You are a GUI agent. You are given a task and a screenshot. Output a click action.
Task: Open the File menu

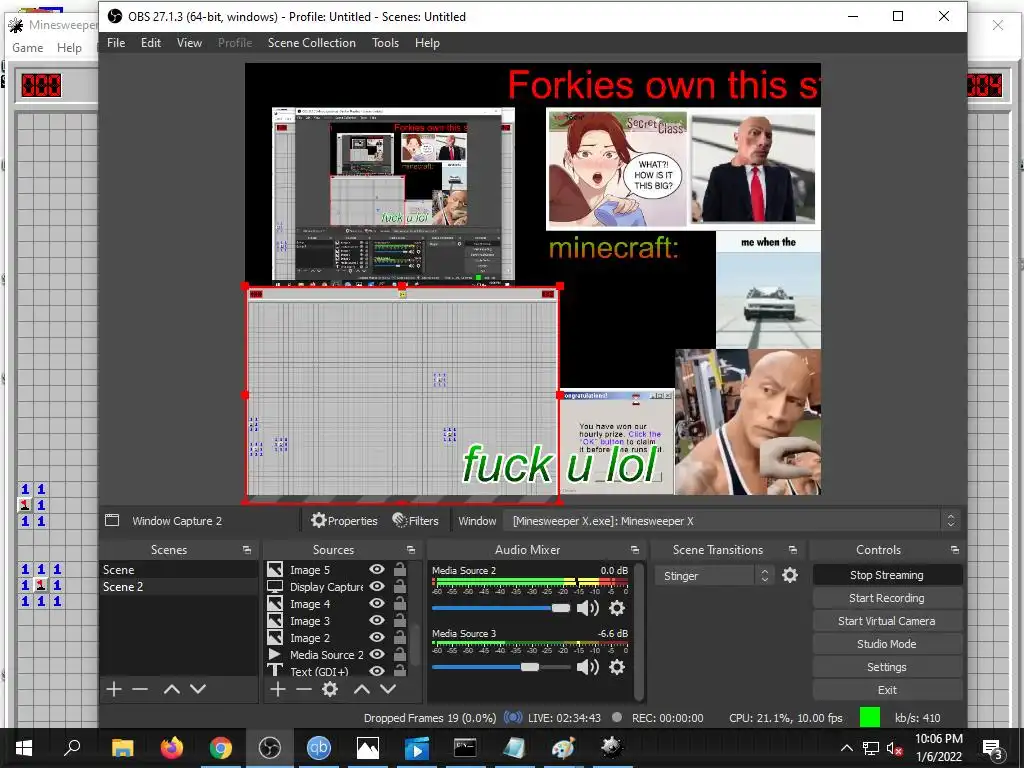116,42
